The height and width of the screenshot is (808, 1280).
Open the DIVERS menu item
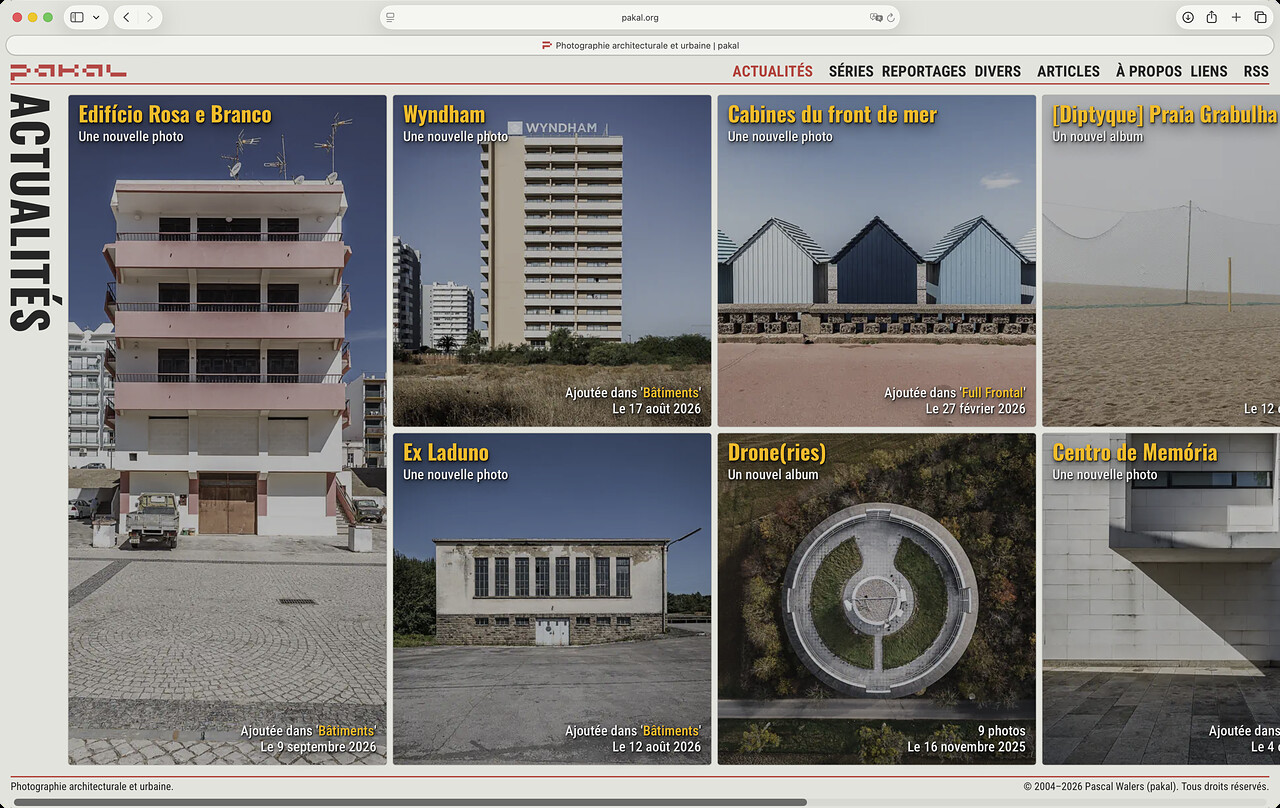pyautogui.click(x=998, y=71)
